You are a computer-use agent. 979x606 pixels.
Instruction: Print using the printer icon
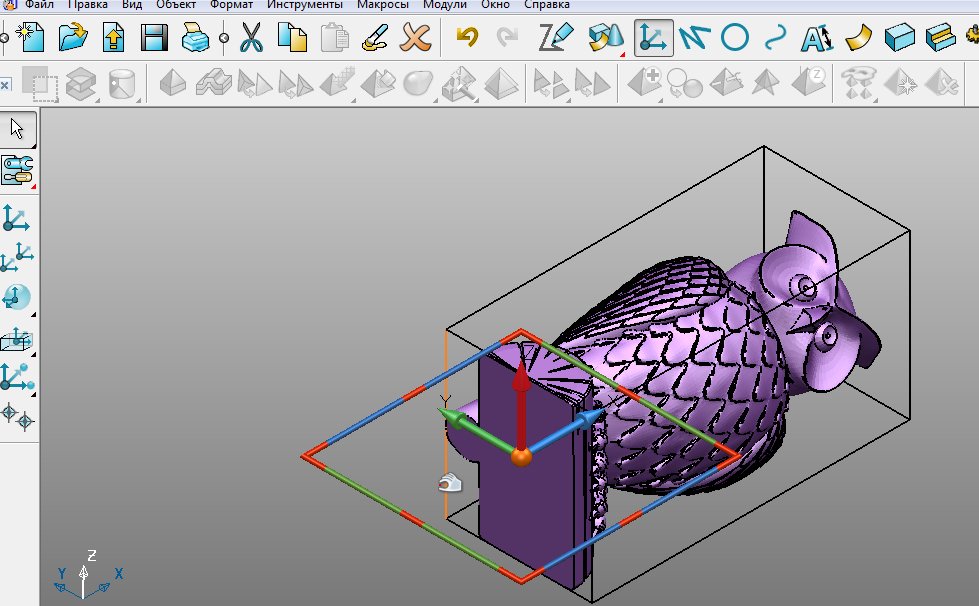(195, 37)
